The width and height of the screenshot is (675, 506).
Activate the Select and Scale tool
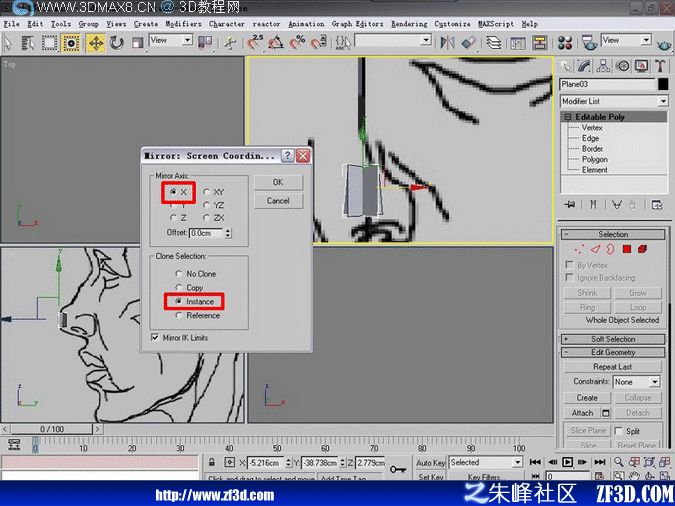137,43
